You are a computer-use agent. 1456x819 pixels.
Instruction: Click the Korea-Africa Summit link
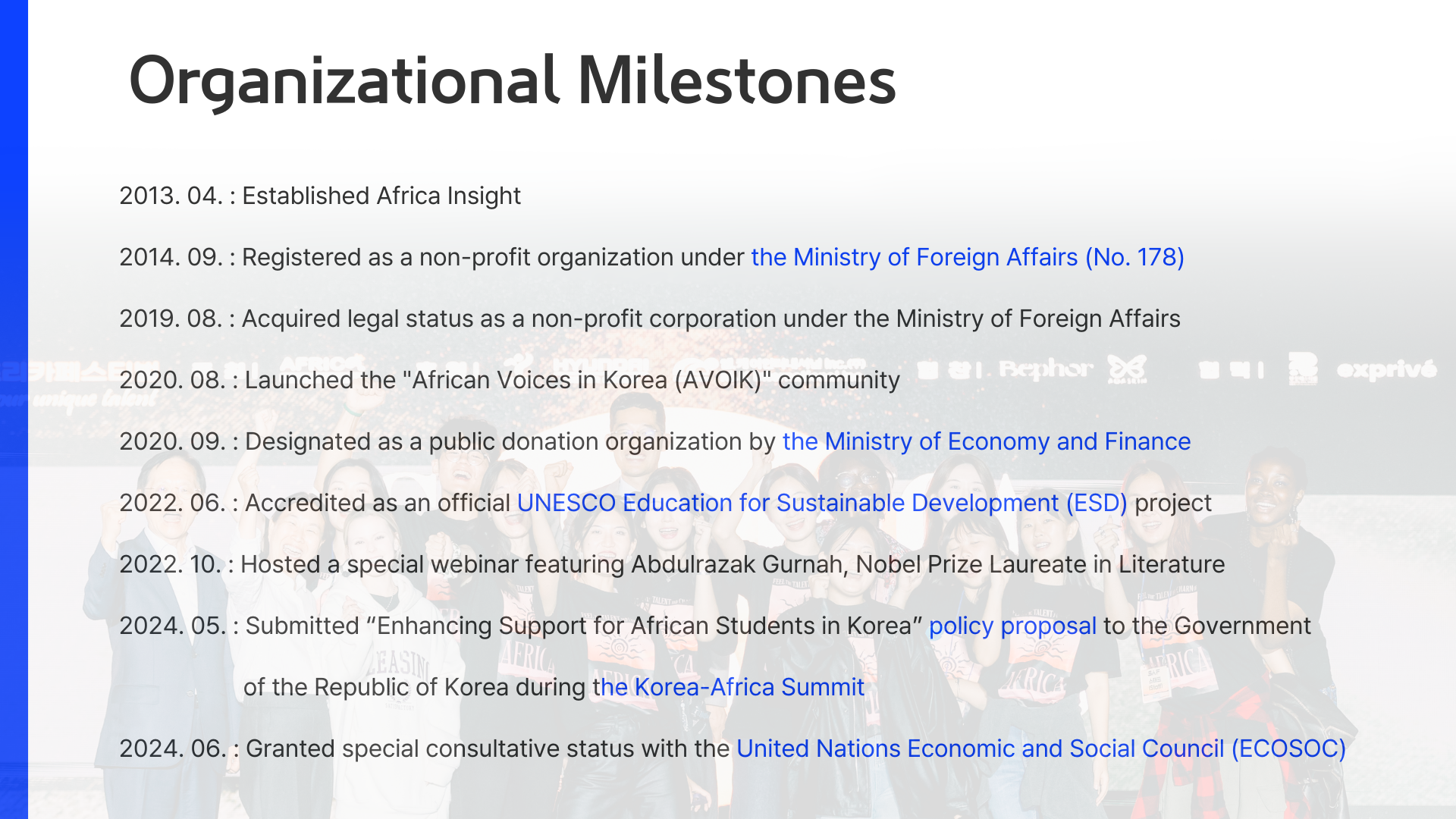(729, 688)
